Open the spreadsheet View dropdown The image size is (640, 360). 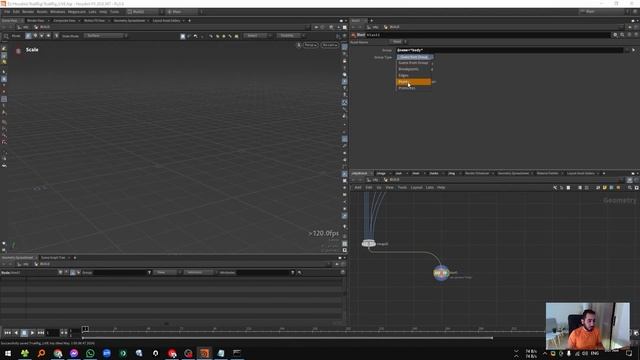pos(166,272)
